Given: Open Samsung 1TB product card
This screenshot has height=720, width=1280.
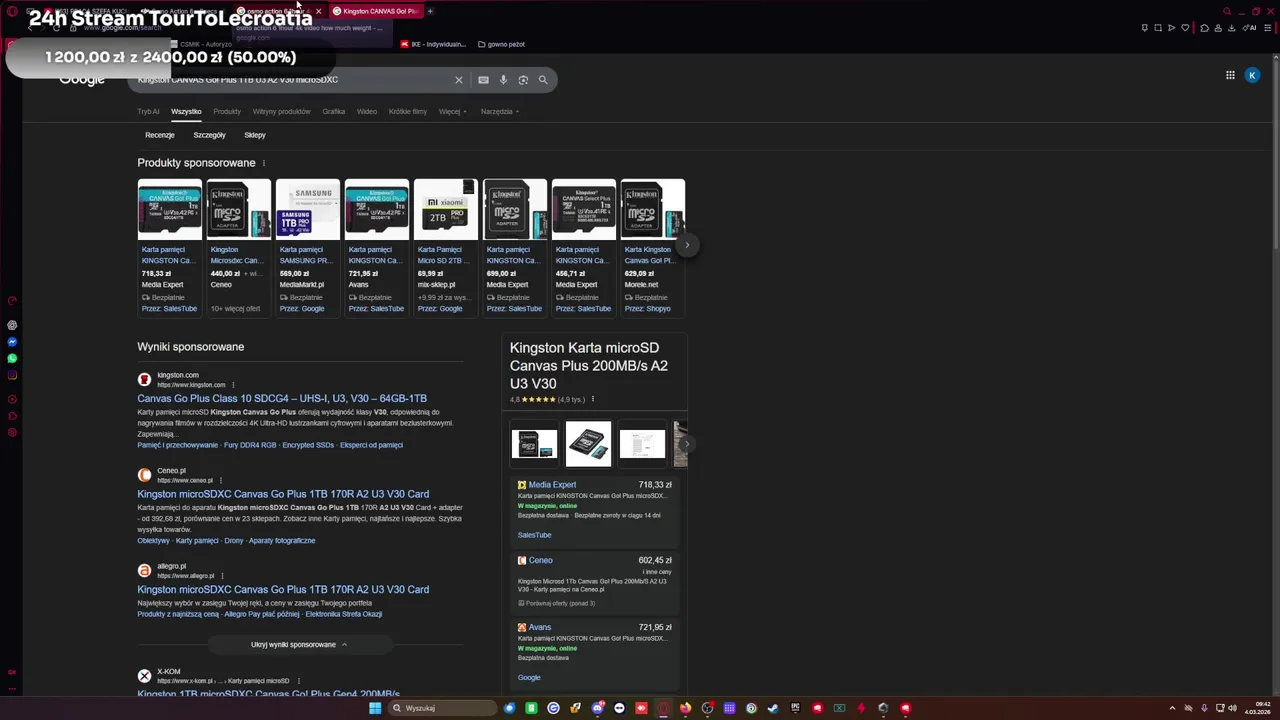Looking at the screenshot, I should [x=307, y=247].
